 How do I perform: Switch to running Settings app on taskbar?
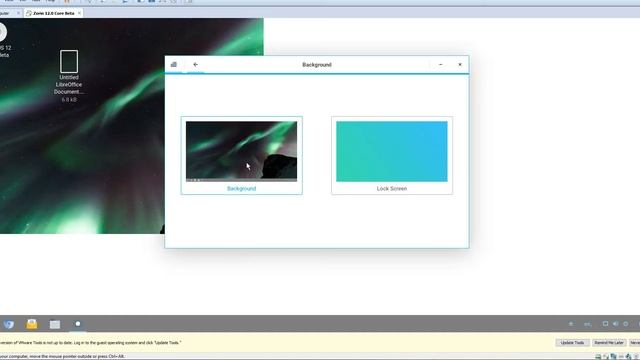[78, 324]
